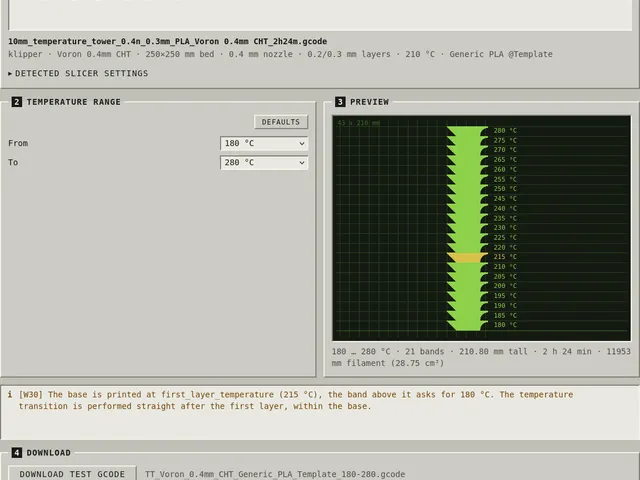Click the 250 °C label in preview
The image size is (640, 480).
505,189
